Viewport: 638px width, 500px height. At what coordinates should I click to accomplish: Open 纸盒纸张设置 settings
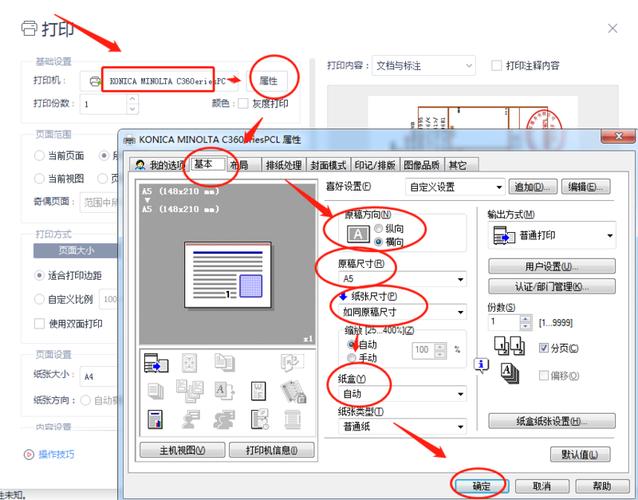click(552, 421)
